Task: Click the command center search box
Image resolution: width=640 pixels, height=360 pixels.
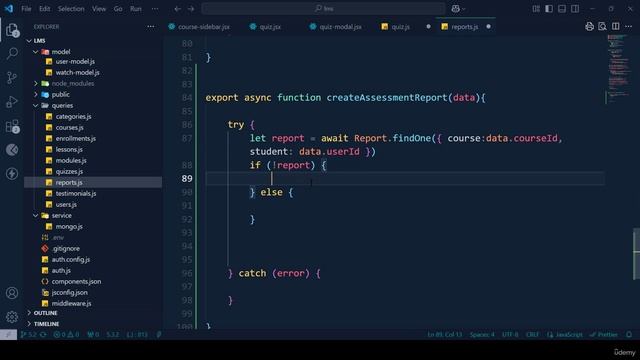Action: click(323, 9)
